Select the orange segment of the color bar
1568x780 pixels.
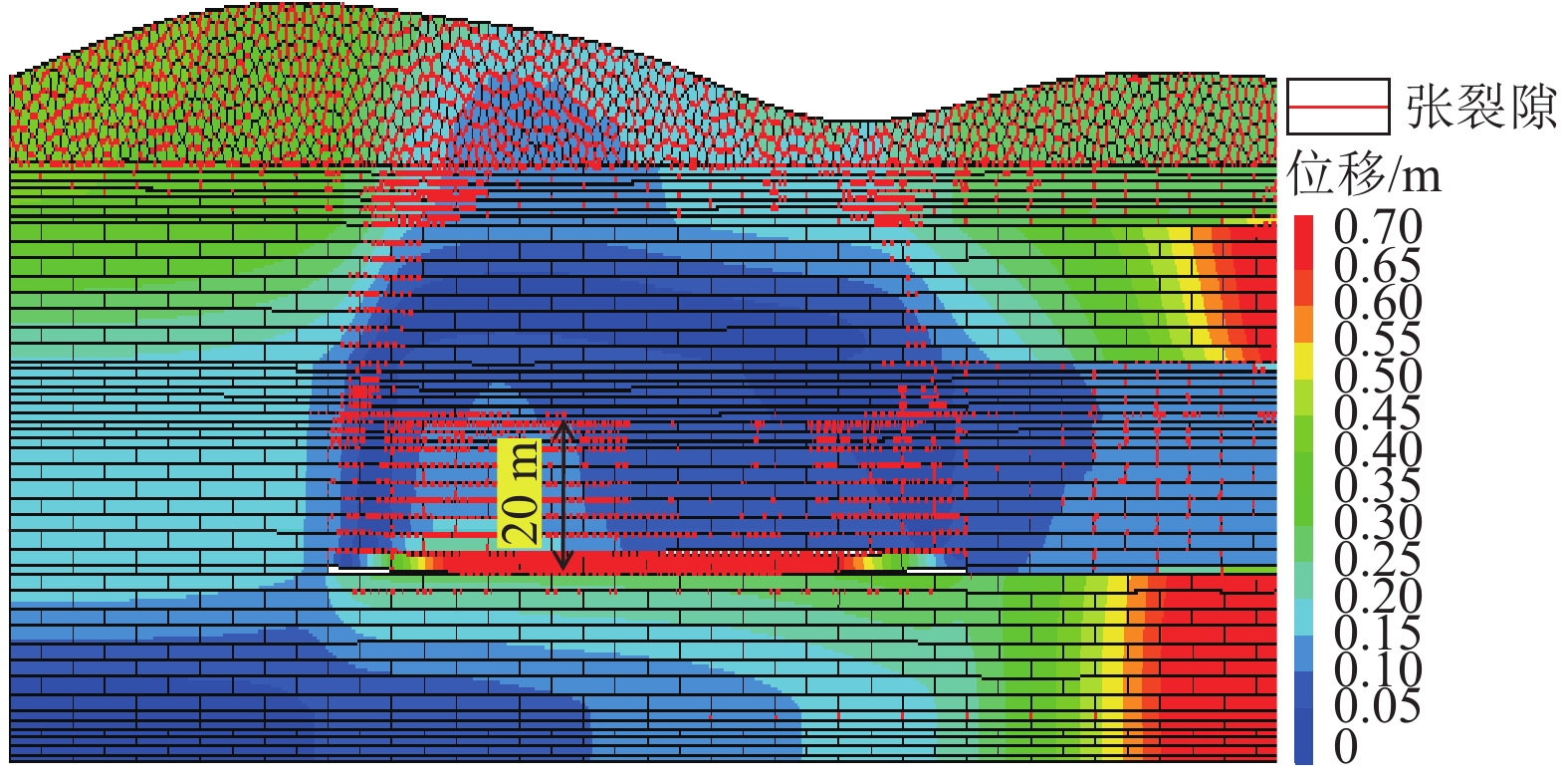1303,324
